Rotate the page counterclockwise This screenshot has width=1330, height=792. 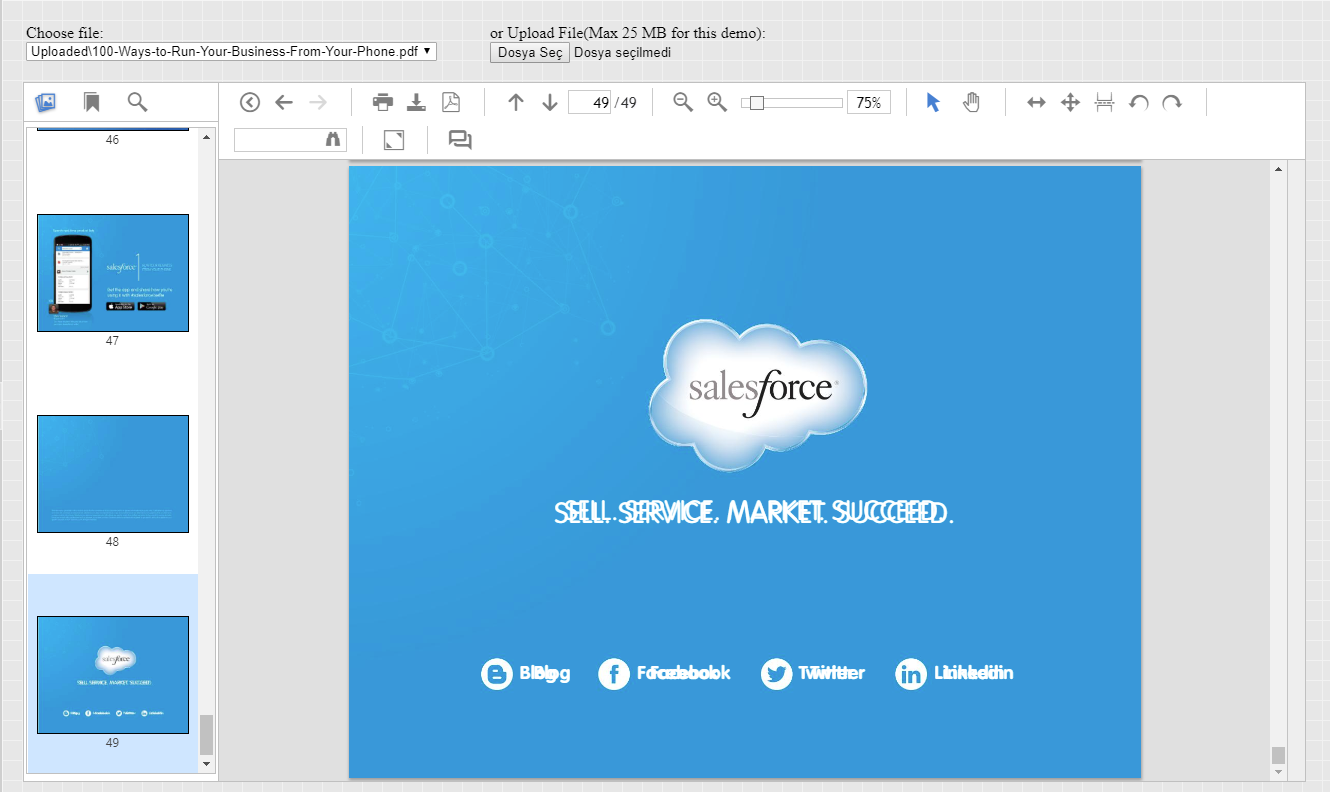pyautogui.click(x=1138, y=102)
